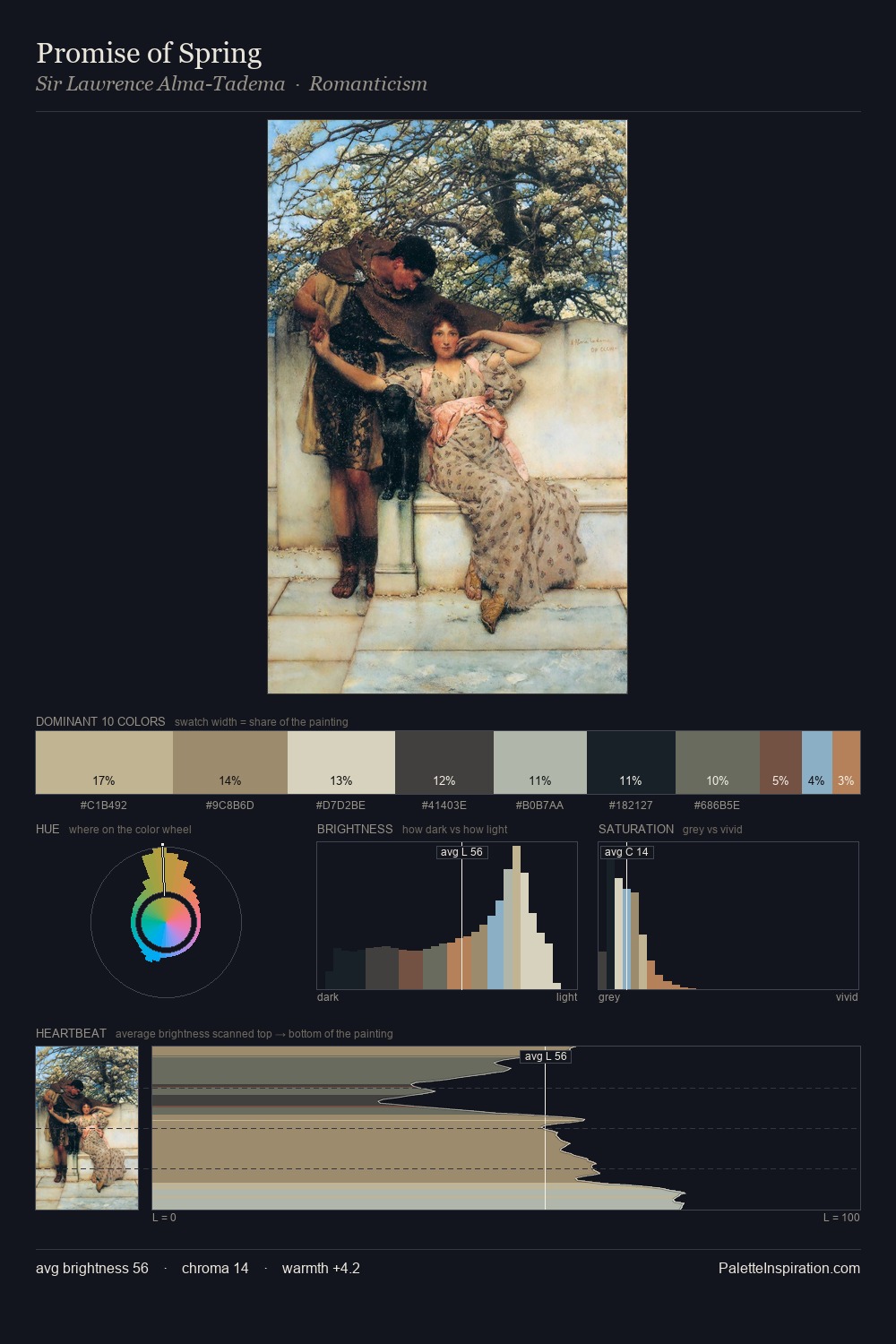Click 'Sir Lawrence Alma-Tadema' artist name

pyautogui.click(x=160, y=84)
